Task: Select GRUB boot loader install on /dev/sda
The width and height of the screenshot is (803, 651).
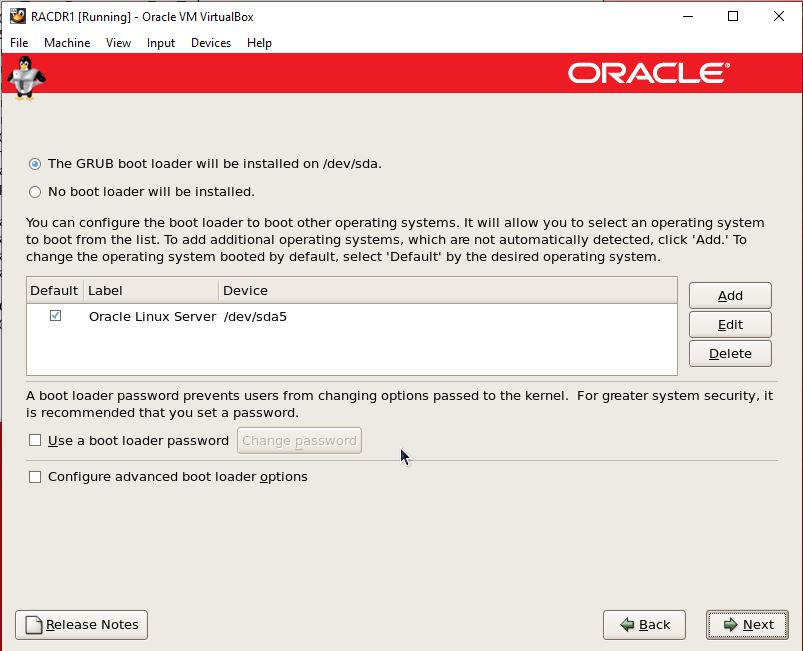Action: [35, 164]
